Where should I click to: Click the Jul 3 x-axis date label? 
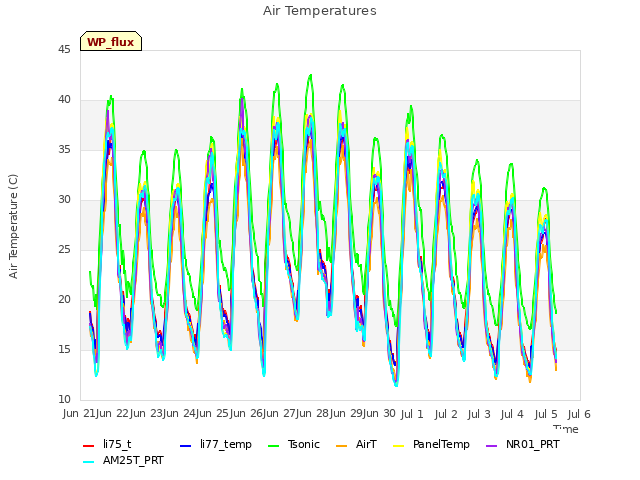tap(479, 414)
